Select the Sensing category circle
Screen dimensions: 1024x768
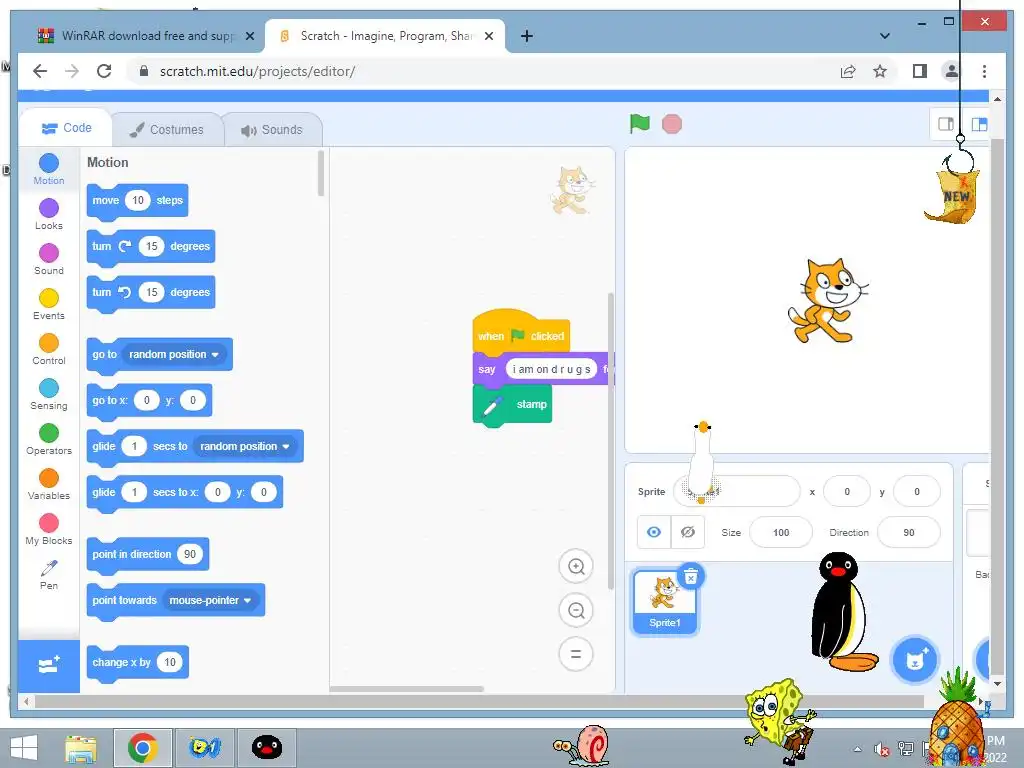49,389
